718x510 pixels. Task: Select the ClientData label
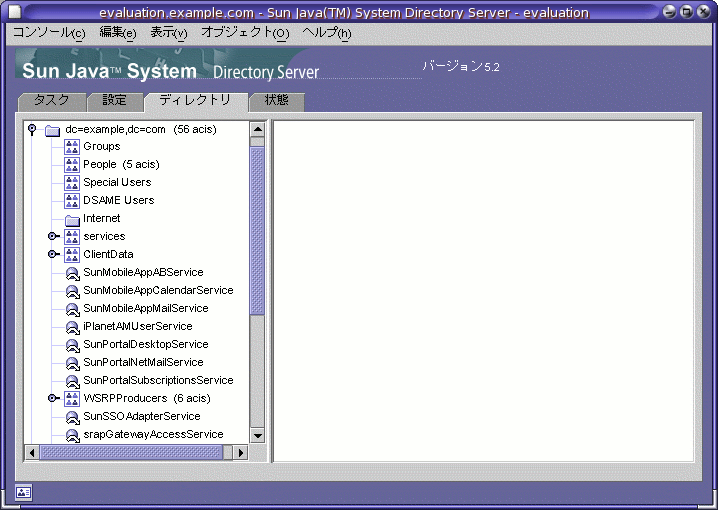[109, 254]
